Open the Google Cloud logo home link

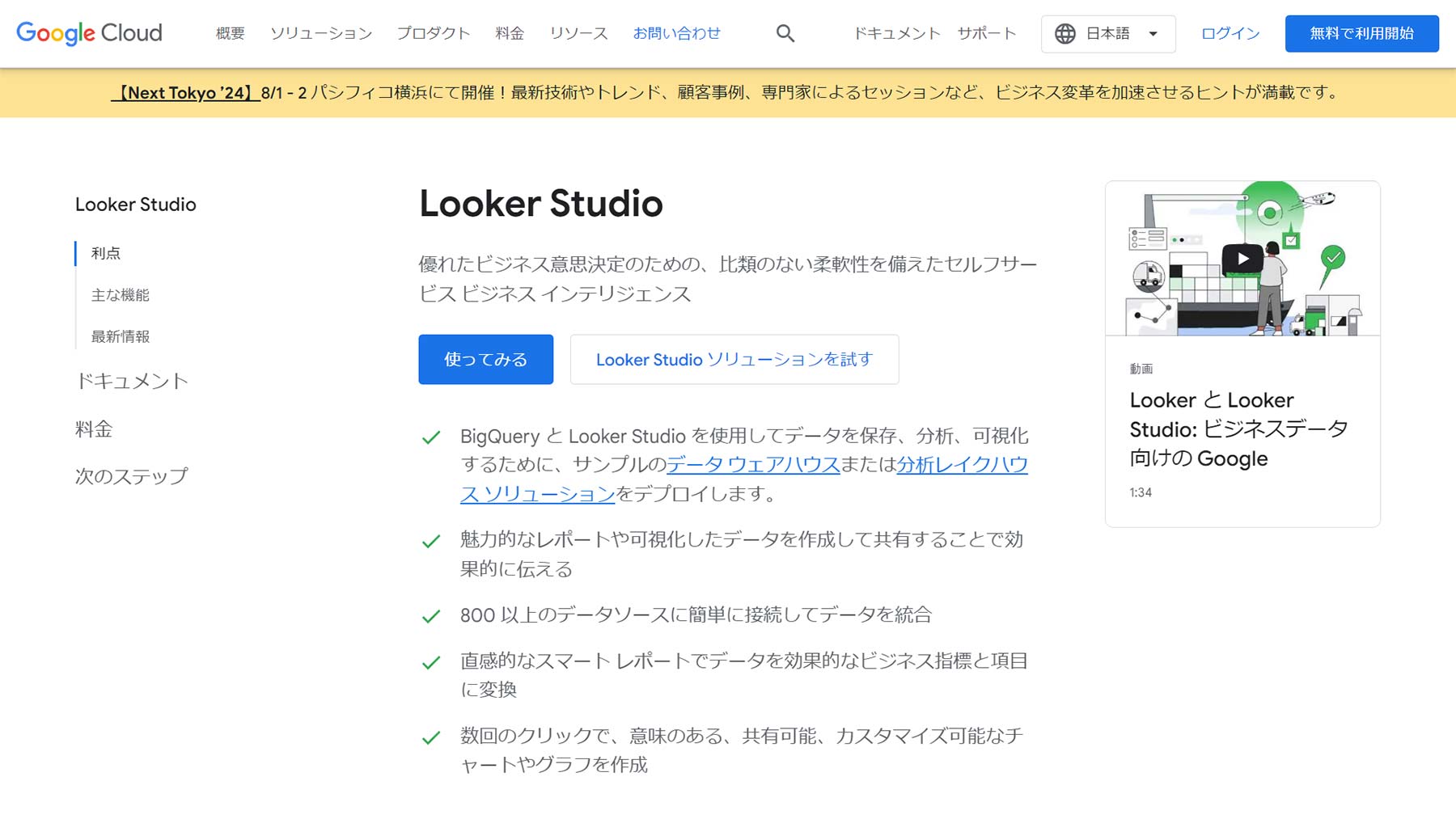point(89,33)
